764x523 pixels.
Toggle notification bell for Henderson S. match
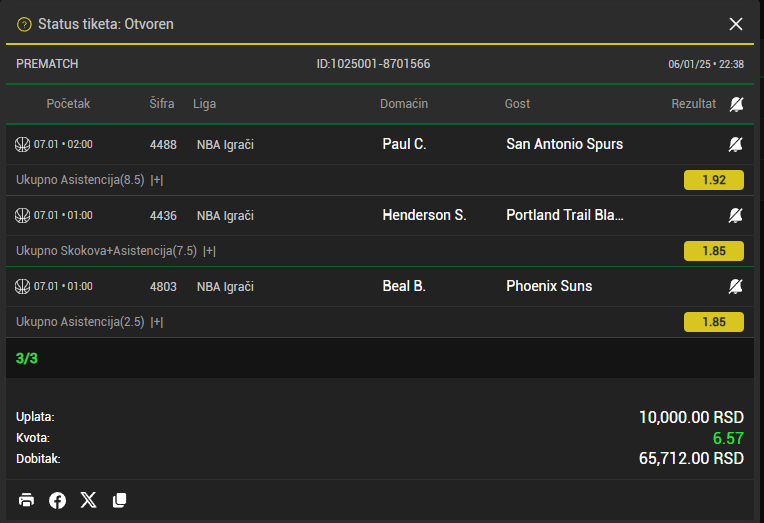(736, 215)
